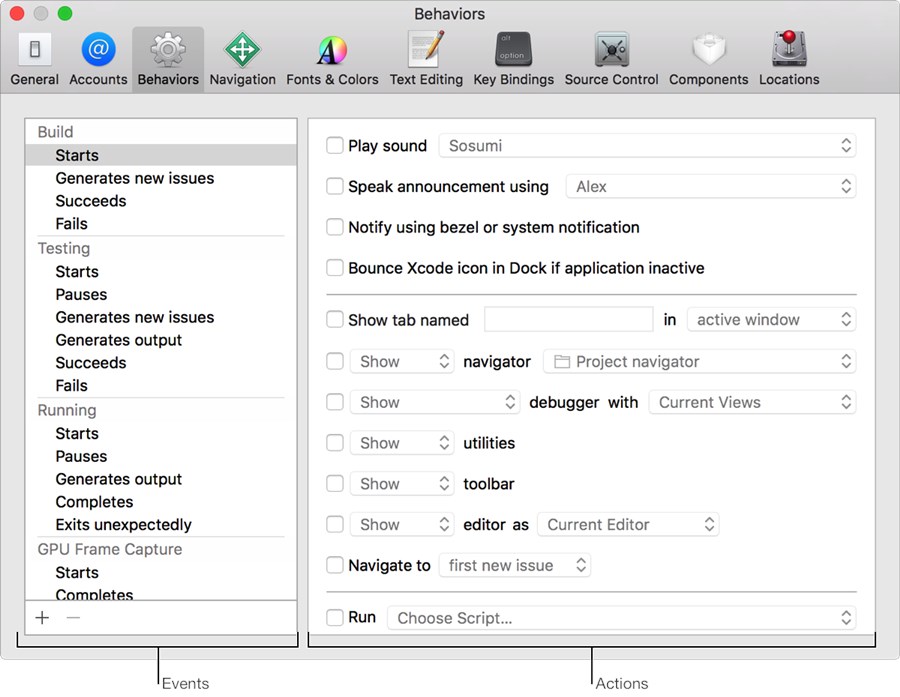The image size is (900, 697).
Task: Toggle the toolbar action checkbox
Action: click(335, 483)
